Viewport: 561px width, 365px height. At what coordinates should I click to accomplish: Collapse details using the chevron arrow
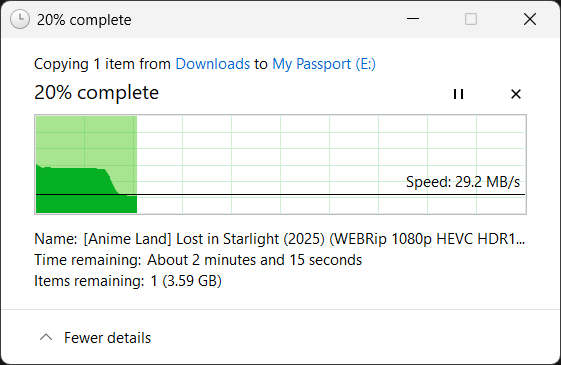coord(46,337)
